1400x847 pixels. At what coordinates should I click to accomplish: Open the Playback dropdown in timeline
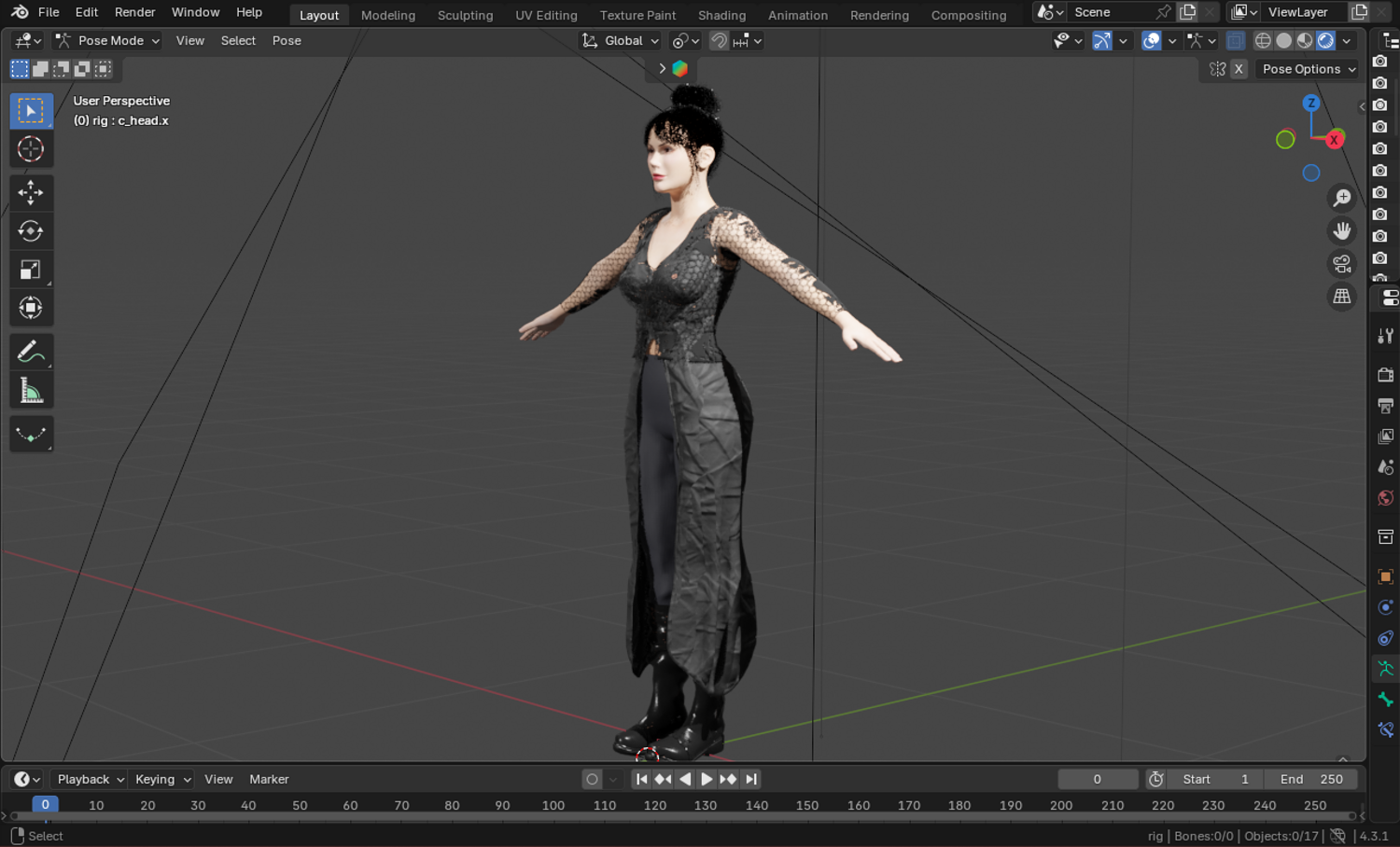click(x=91, y=780)
